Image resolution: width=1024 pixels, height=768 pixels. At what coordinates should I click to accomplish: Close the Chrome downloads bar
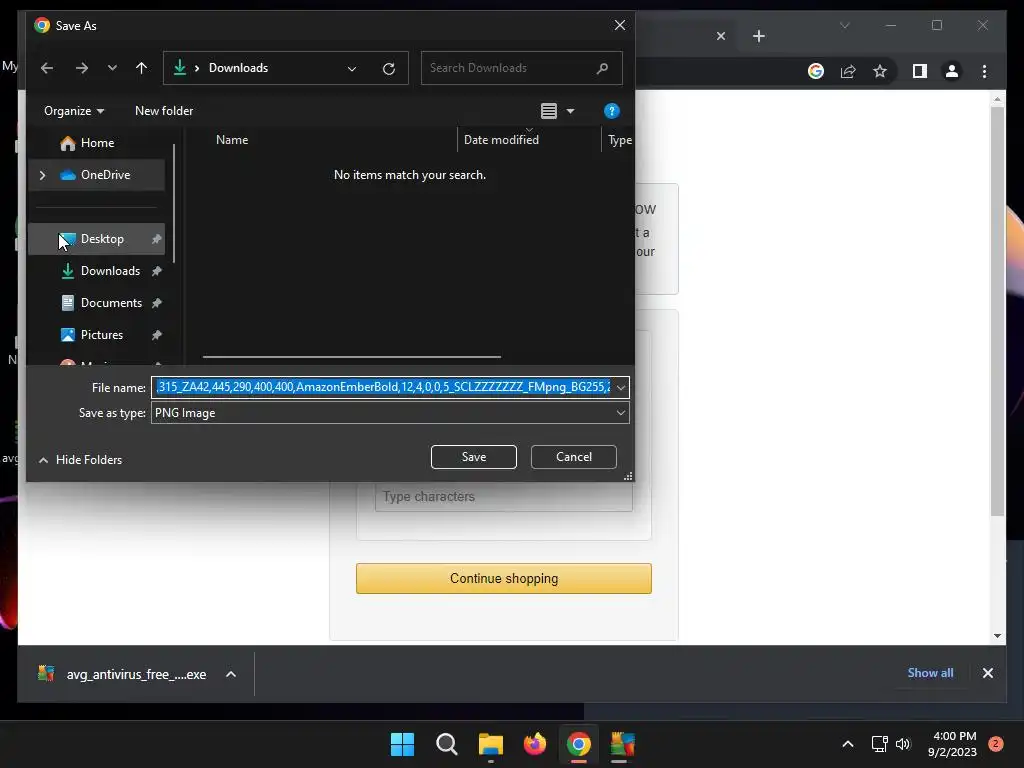(x=987, y=673)
